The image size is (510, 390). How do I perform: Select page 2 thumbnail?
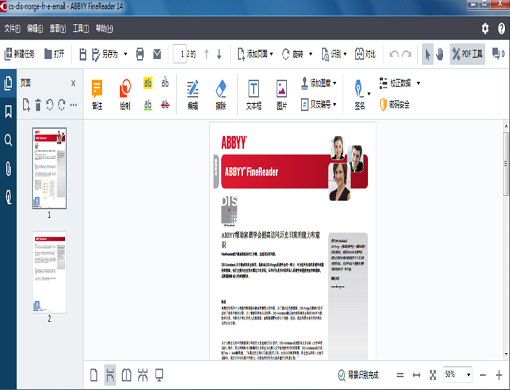point(49,272)
